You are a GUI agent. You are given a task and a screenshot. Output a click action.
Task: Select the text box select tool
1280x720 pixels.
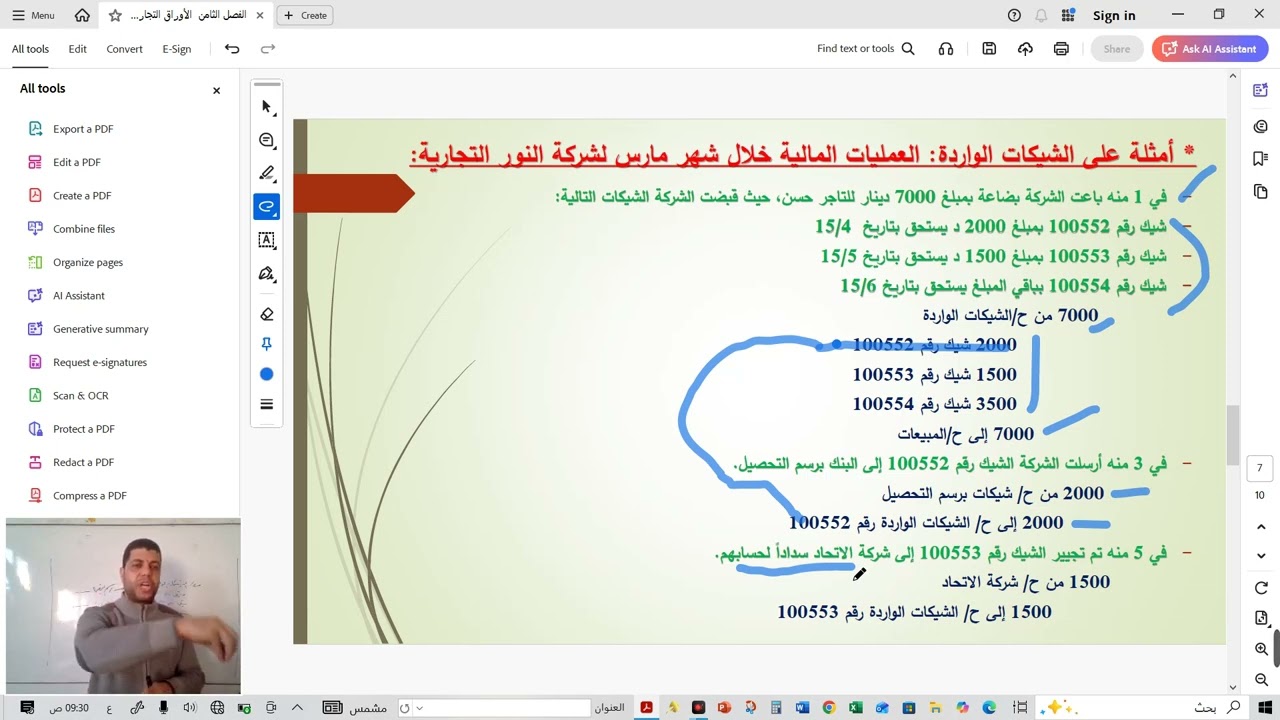pyautogui.click(x=266, y=240)
